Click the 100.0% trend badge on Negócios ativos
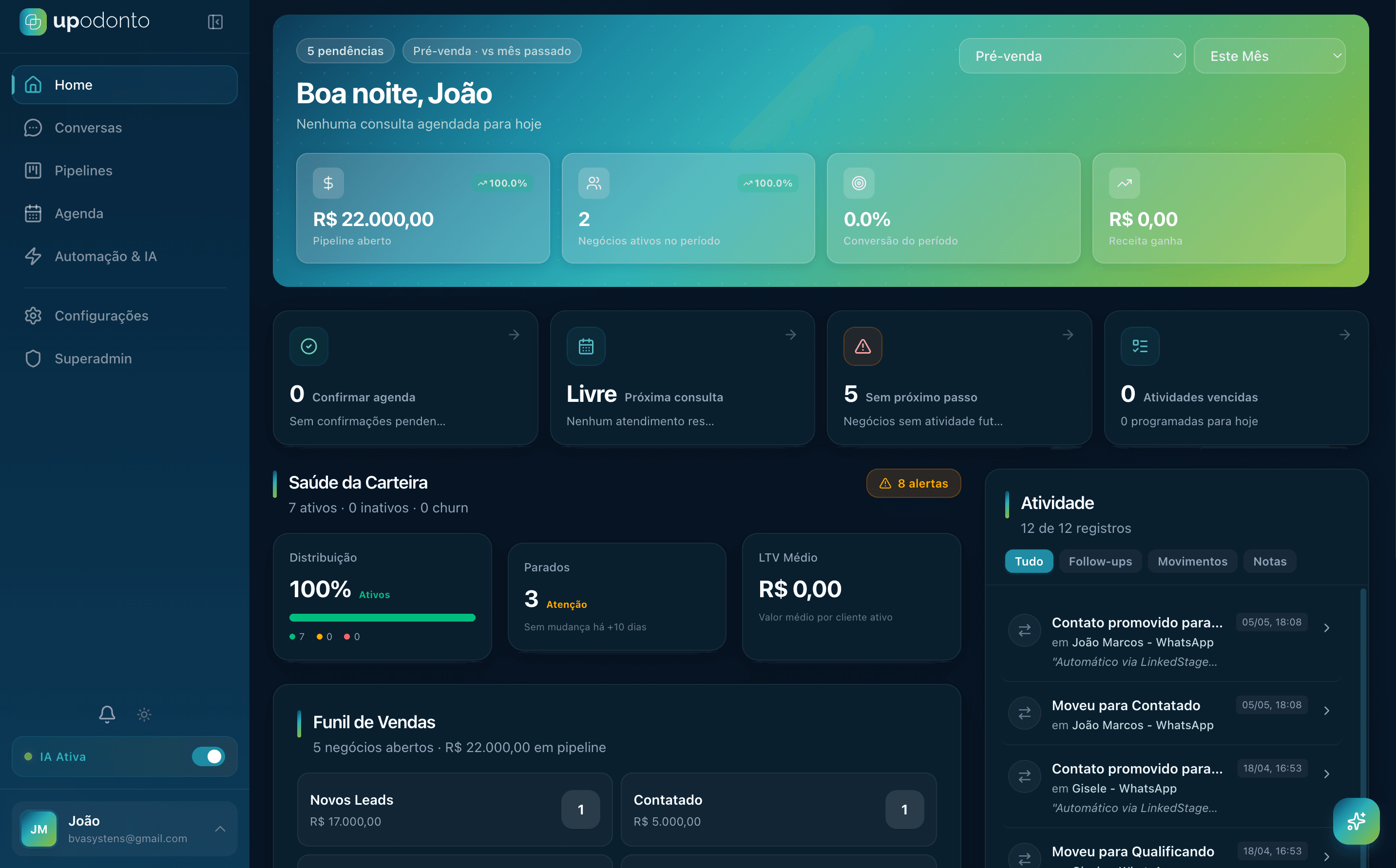Screen dimensions: 1396x868 (x=768, y=183)
